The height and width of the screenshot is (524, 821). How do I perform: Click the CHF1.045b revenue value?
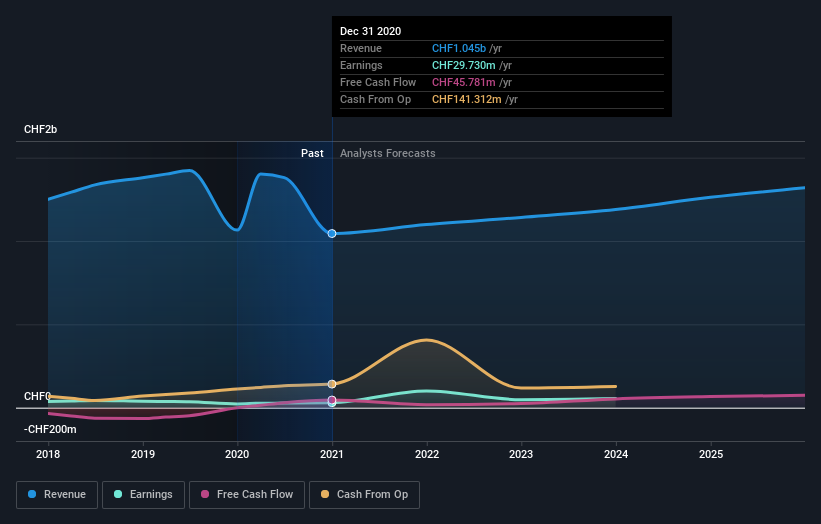point(459,48)
